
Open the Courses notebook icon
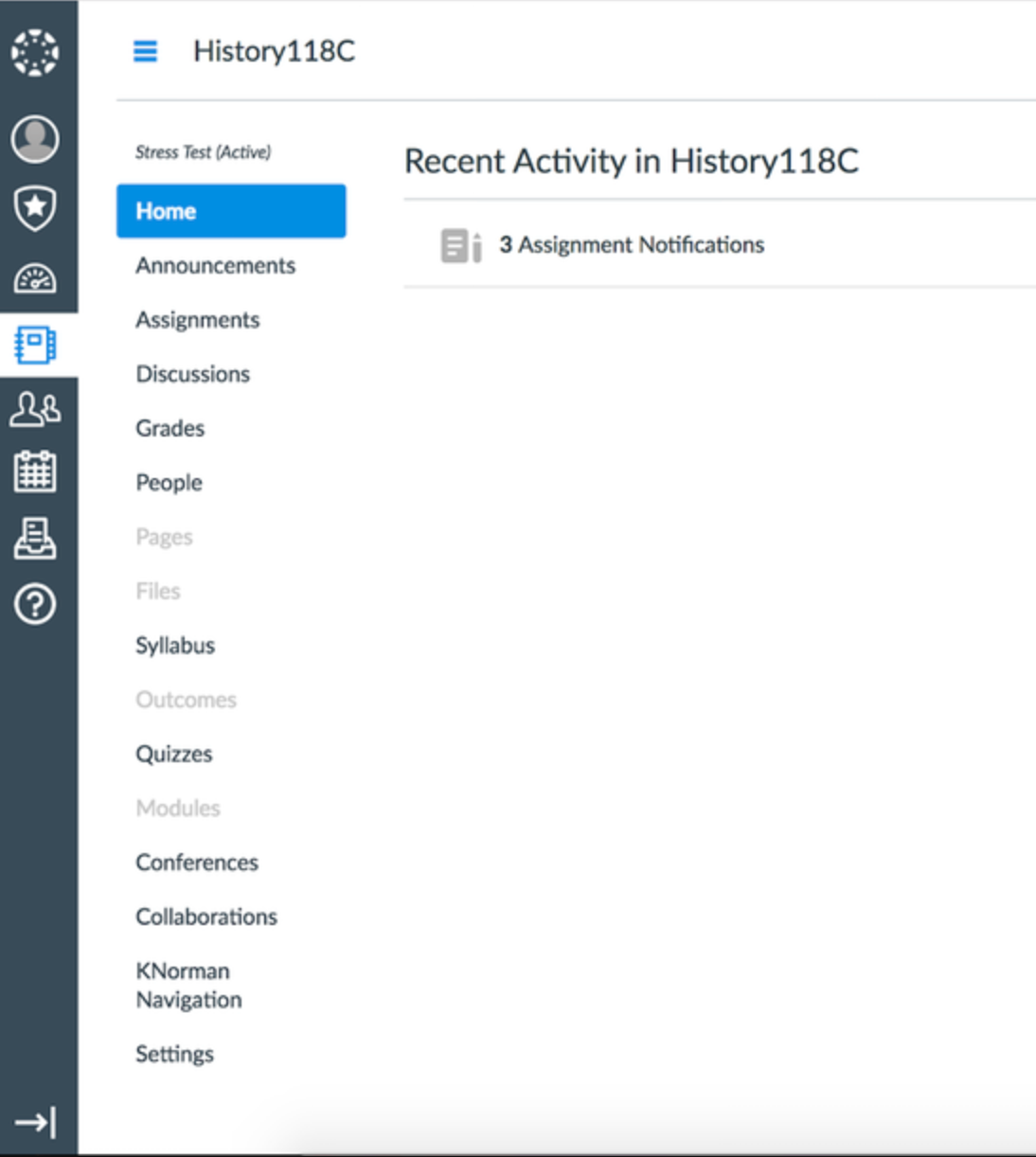35,346
